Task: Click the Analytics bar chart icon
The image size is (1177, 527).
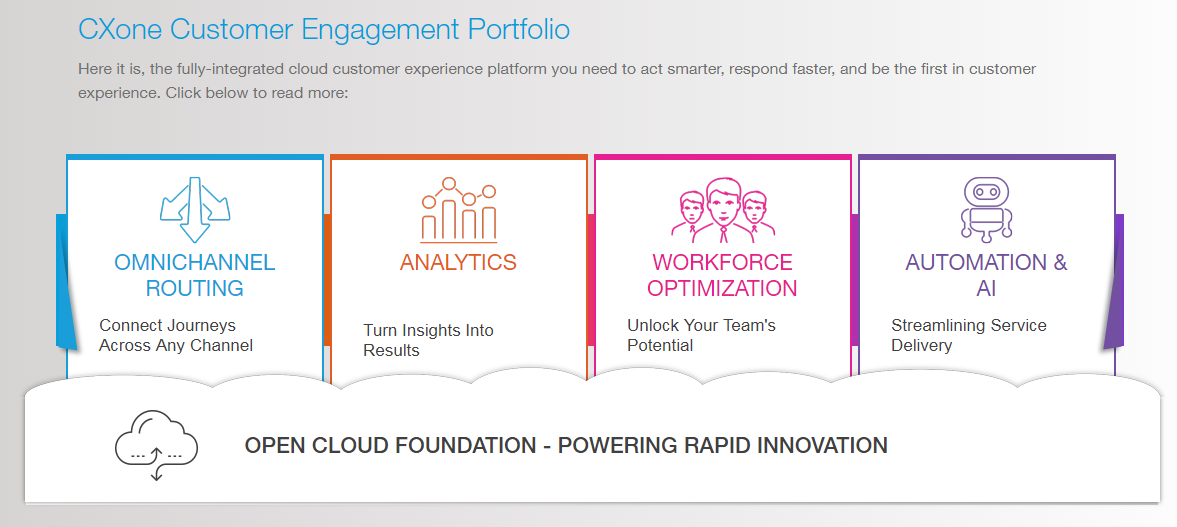Action: tap(459, 210)
